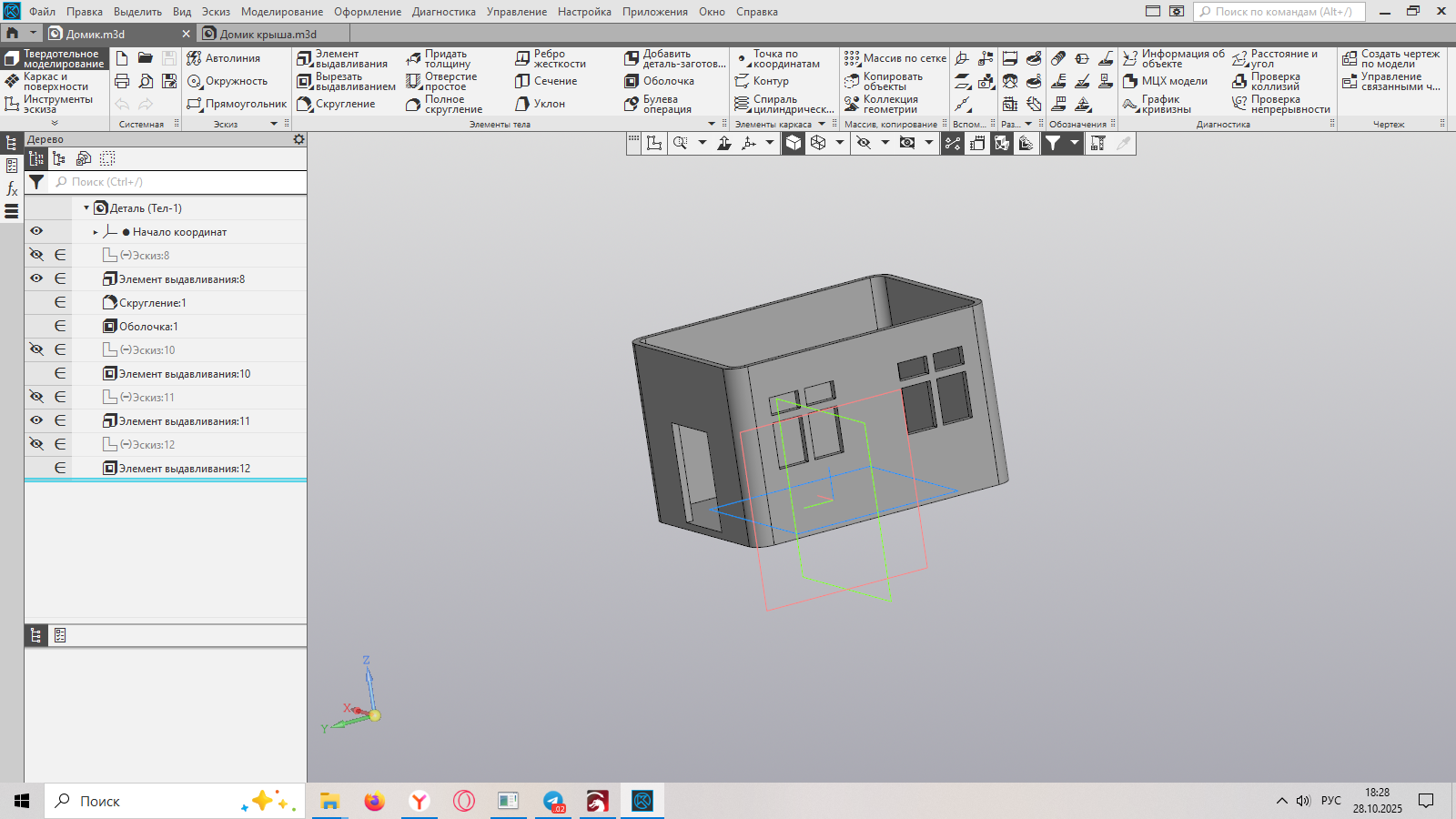This screenshot has height=819, width=1456.
Task: Click the Булева операция tool
Action: tap(660, 104)
